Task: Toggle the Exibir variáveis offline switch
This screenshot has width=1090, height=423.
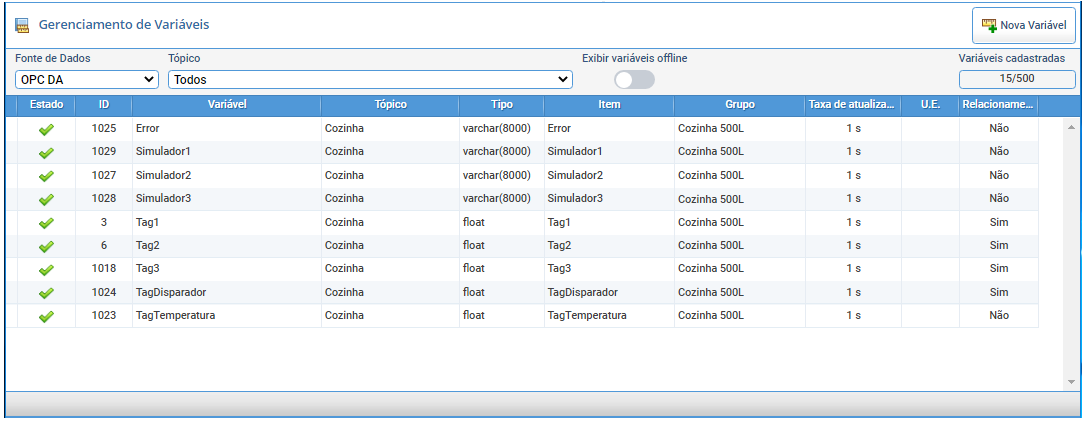Action: [634, 80]
